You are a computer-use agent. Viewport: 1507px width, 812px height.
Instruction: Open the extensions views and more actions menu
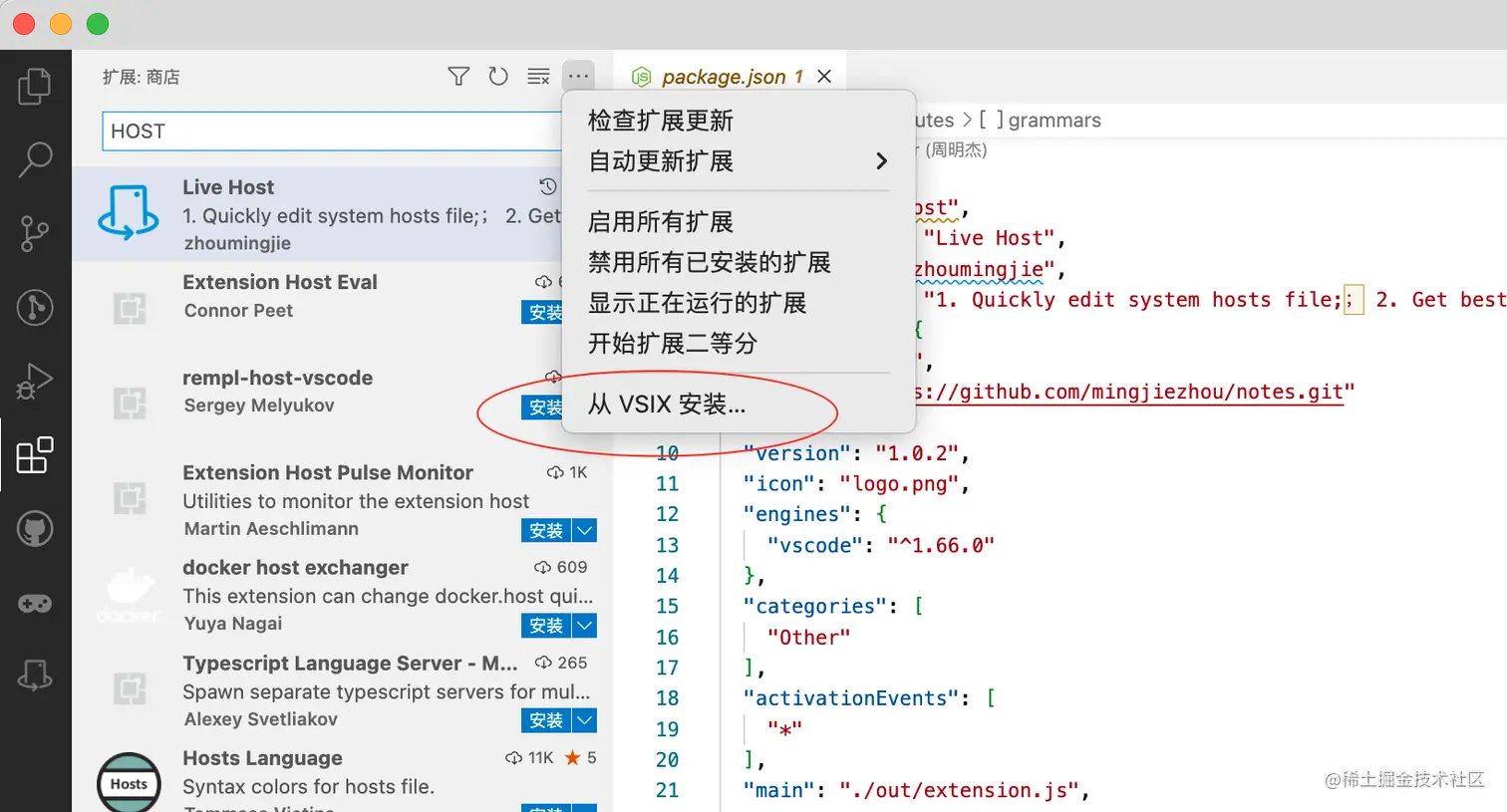(x=578, y=77)
